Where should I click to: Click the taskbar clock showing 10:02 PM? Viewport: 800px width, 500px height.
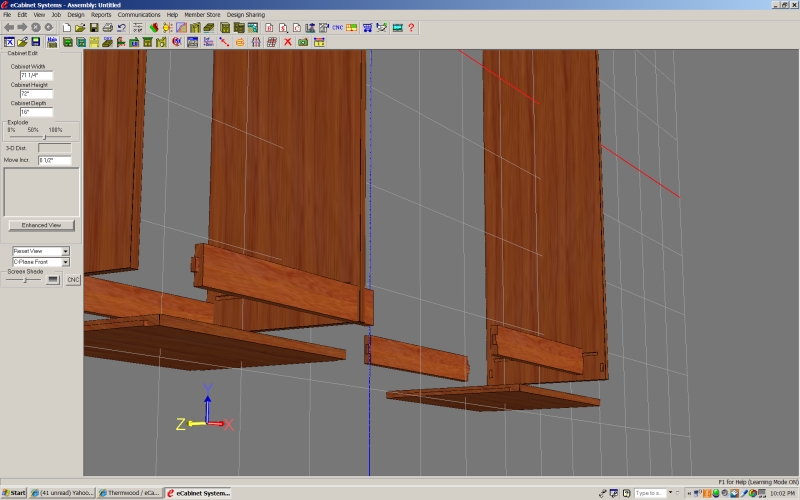tap(783, 493)
